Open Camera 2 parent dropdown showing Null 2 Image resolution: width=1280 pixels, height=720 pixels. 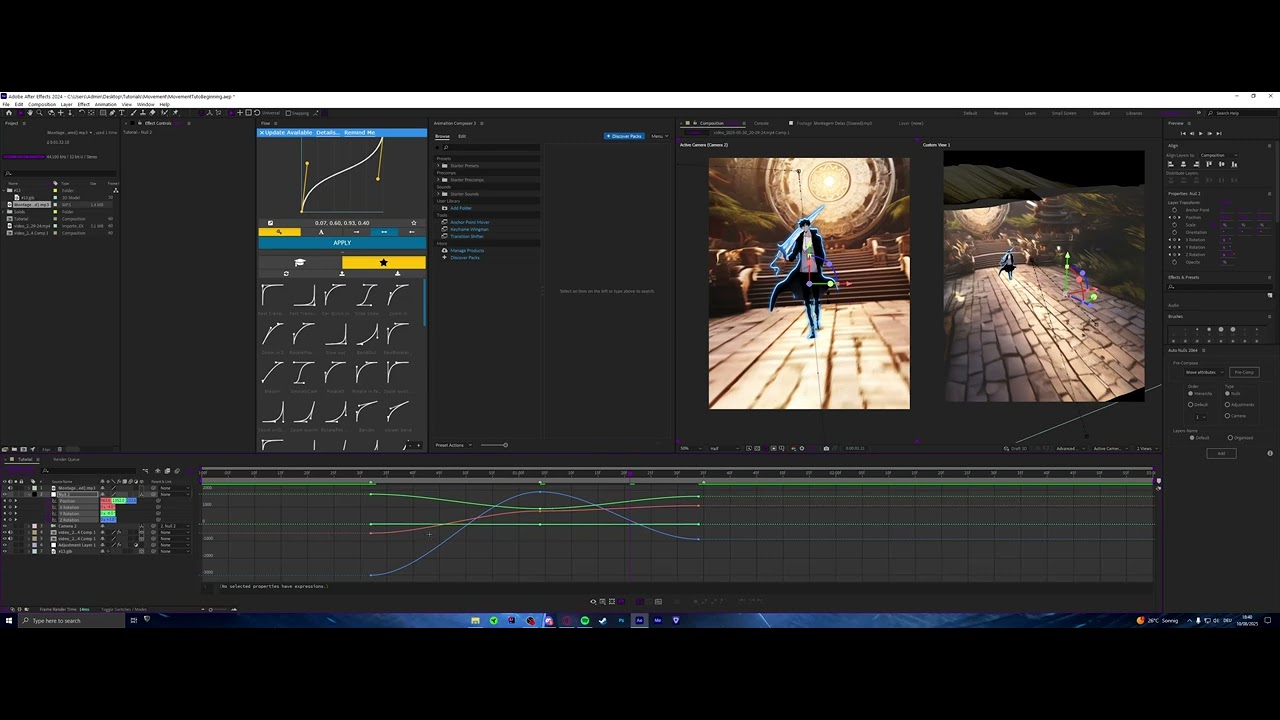(x=174, y=526)
